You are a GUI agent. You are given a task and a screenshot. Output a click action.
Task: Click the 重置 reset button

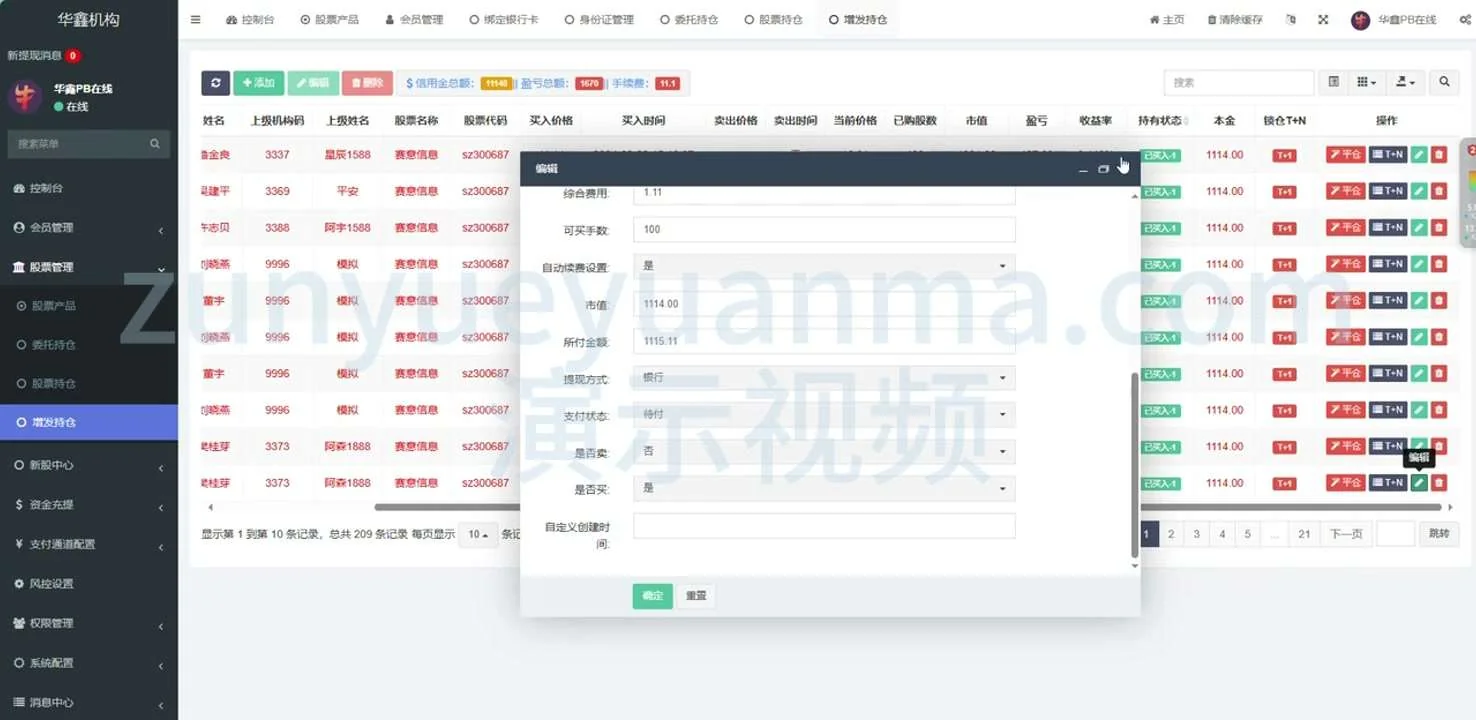click(696, 596)
